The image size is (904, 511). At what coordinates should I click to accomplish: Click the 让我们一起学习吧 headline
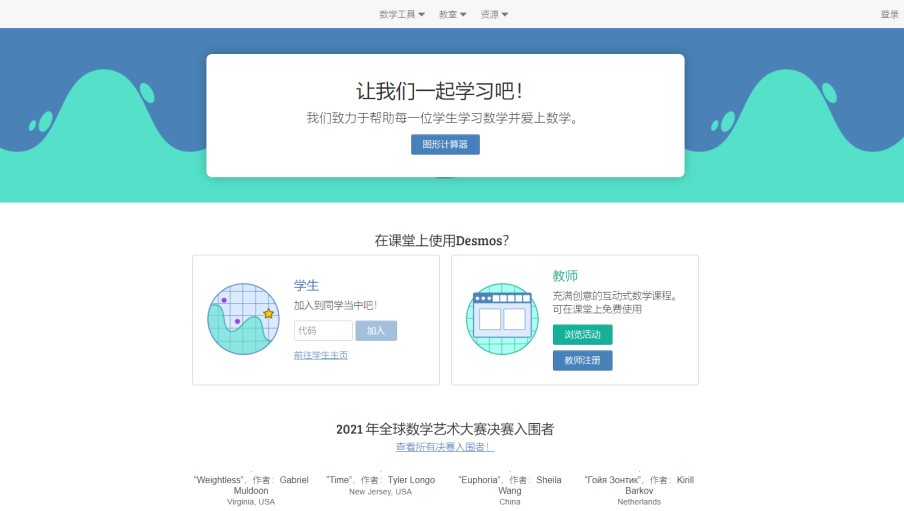click(x=439, y=91)
